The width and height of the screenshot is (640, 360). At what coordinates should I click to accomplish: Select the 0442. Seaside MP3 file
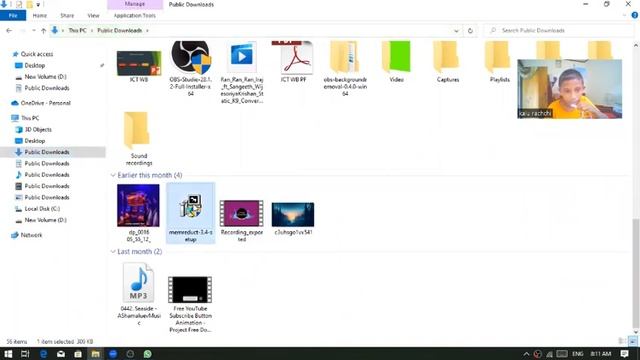click(139, 294)
